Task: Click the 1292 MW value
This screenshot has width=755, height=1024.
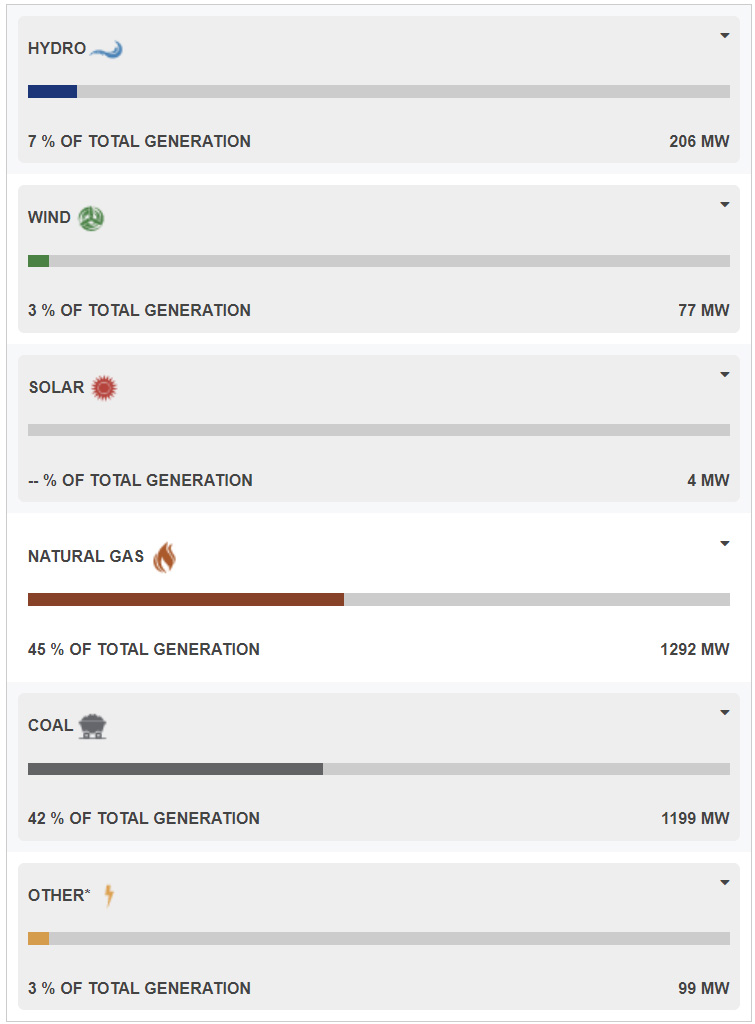Action: [694, 650]
